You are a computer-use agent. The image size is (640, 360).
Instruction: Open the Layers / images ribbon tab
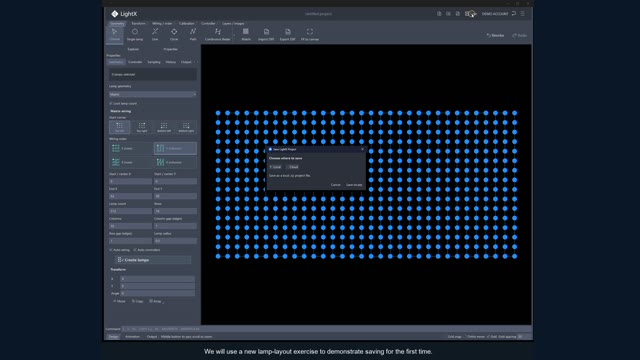point(233,23)
